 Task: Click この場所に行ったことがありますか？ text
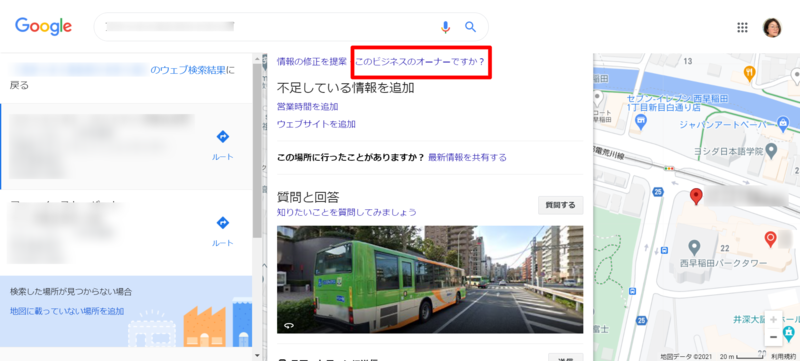tap(351, 158)
